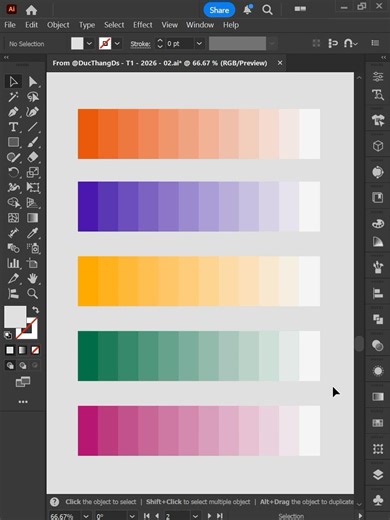Choose the Lasso tool
Image resolution: width=390 pixels, height=520 pixels.
pos(33,97)
